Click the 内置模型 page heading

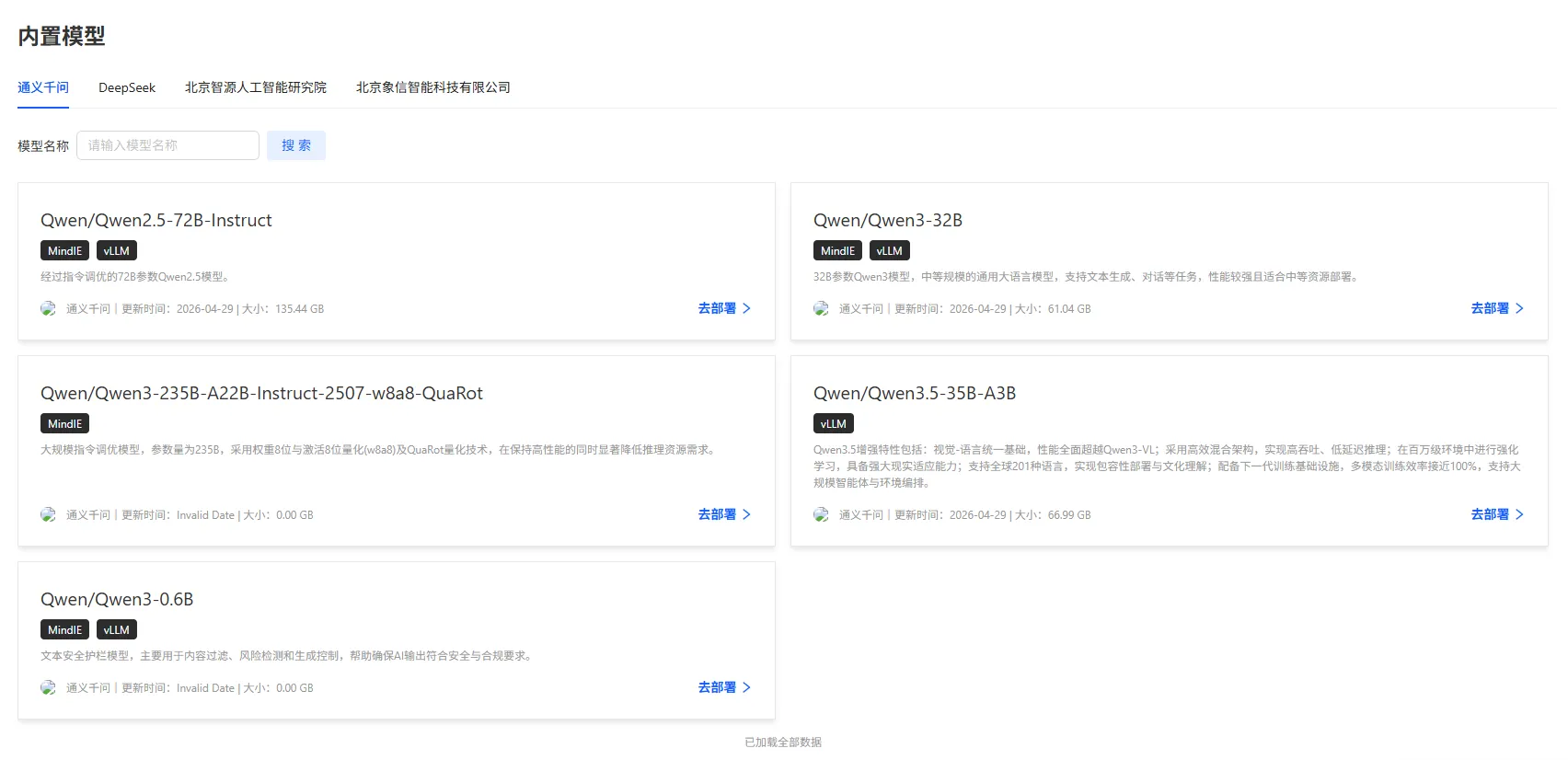[62, 36]
